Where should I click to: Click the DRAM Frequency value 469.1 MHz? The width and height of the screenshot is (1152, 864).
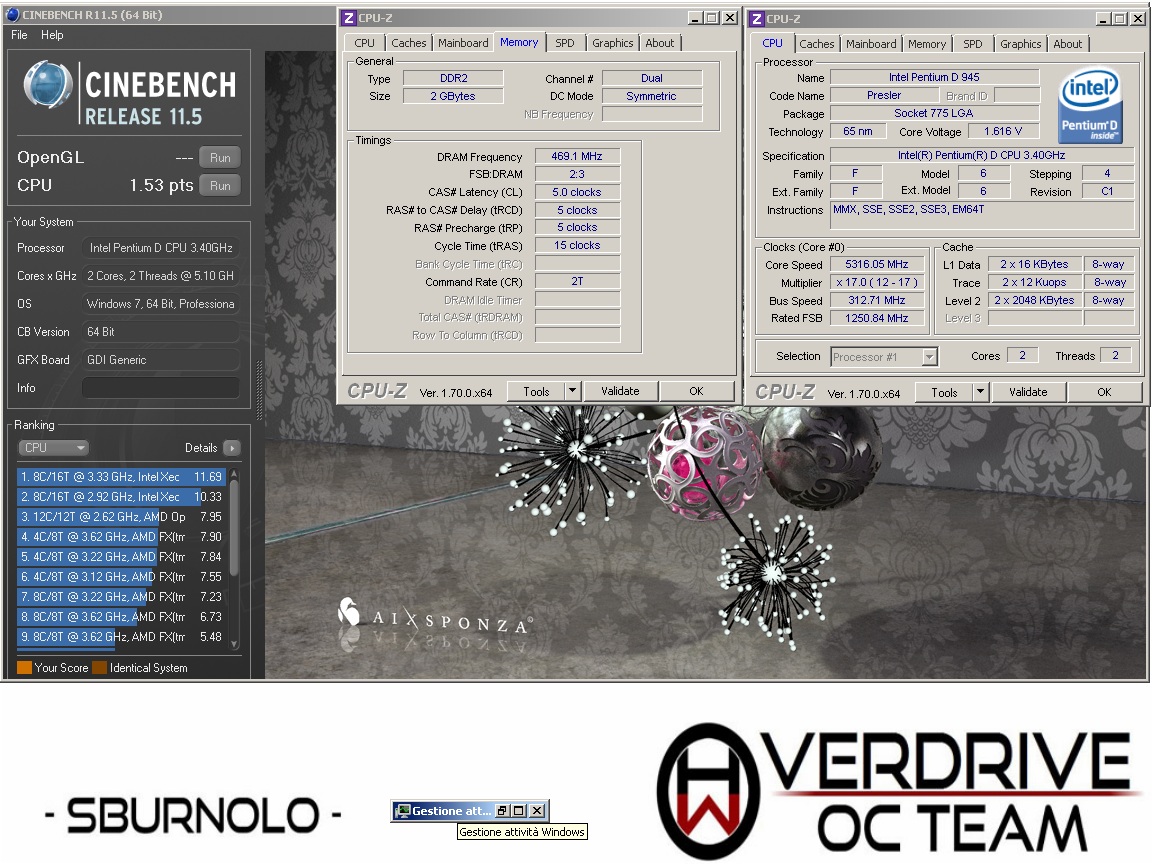pos(577,156)
